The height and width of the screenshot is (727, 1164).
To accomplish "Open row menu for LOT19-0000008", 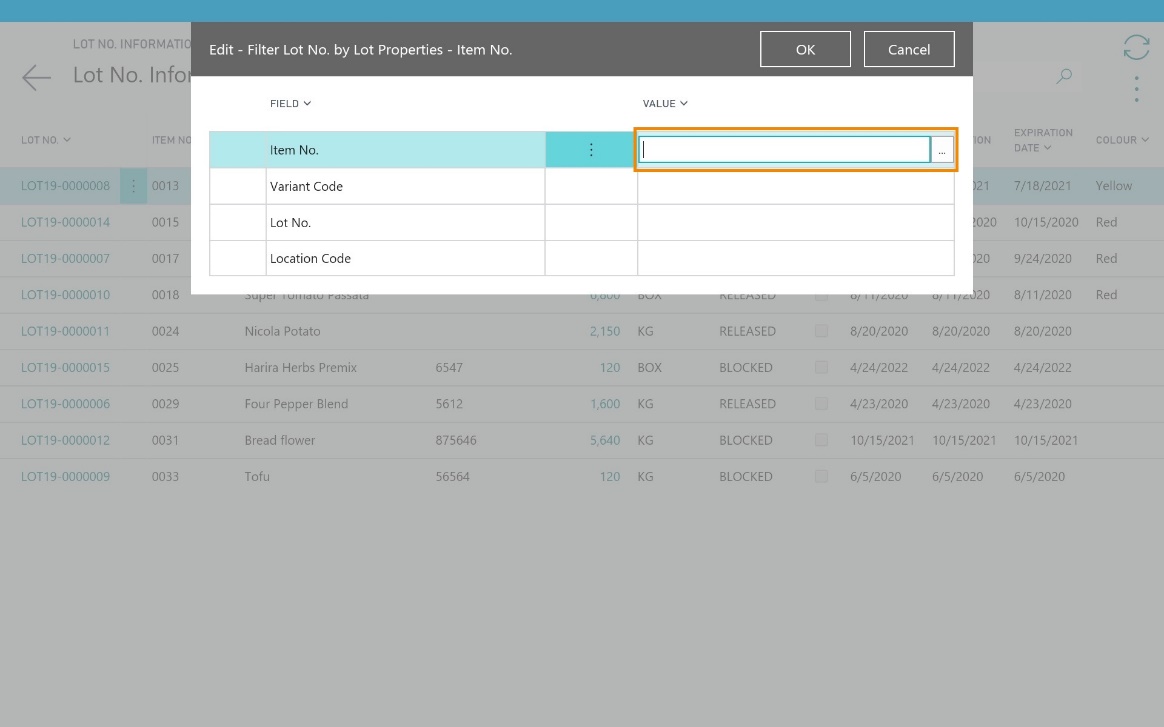I will click(x=133, y=186).
